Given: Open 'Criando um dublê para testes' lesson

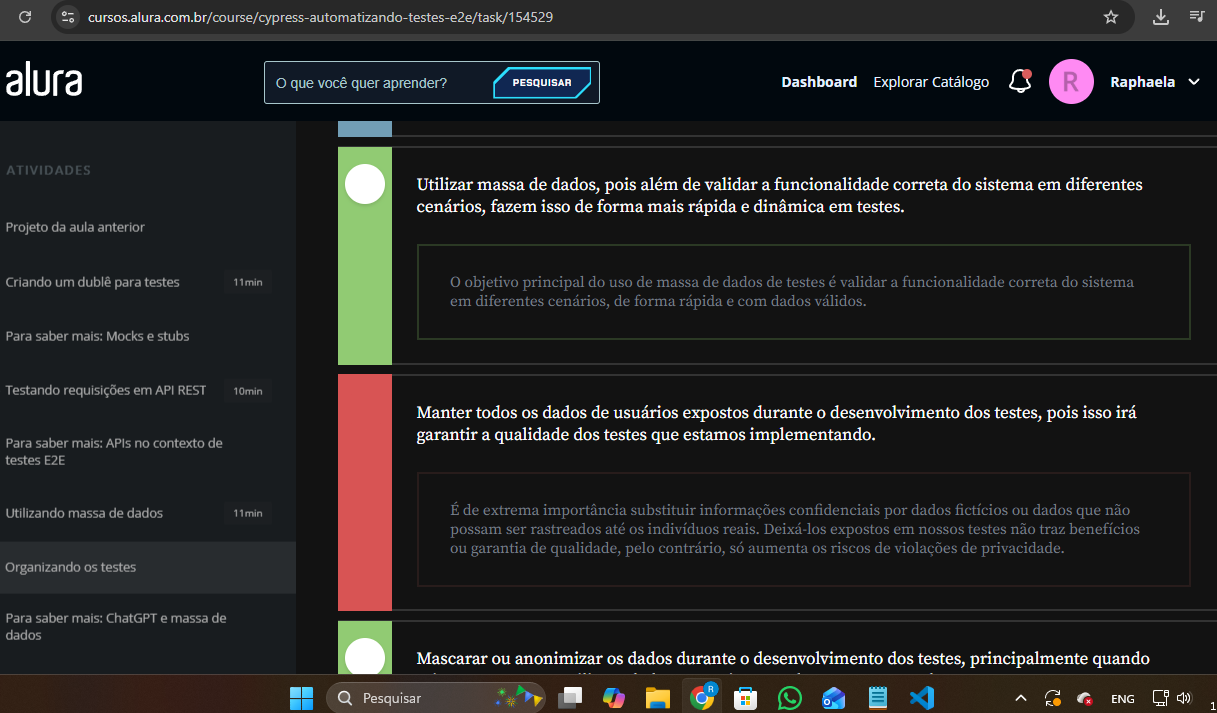Looking at the screenshot, I should pyautogui.click(x=92, y=282).
